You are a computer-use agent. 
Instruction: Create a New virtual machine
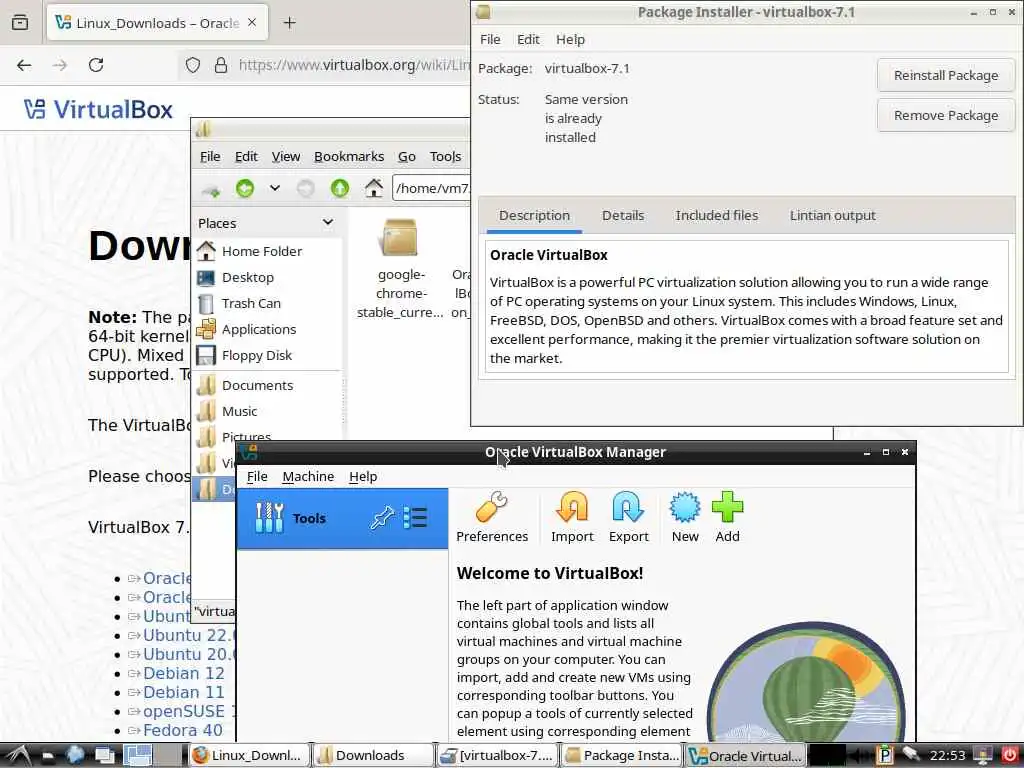click(685, 517)
